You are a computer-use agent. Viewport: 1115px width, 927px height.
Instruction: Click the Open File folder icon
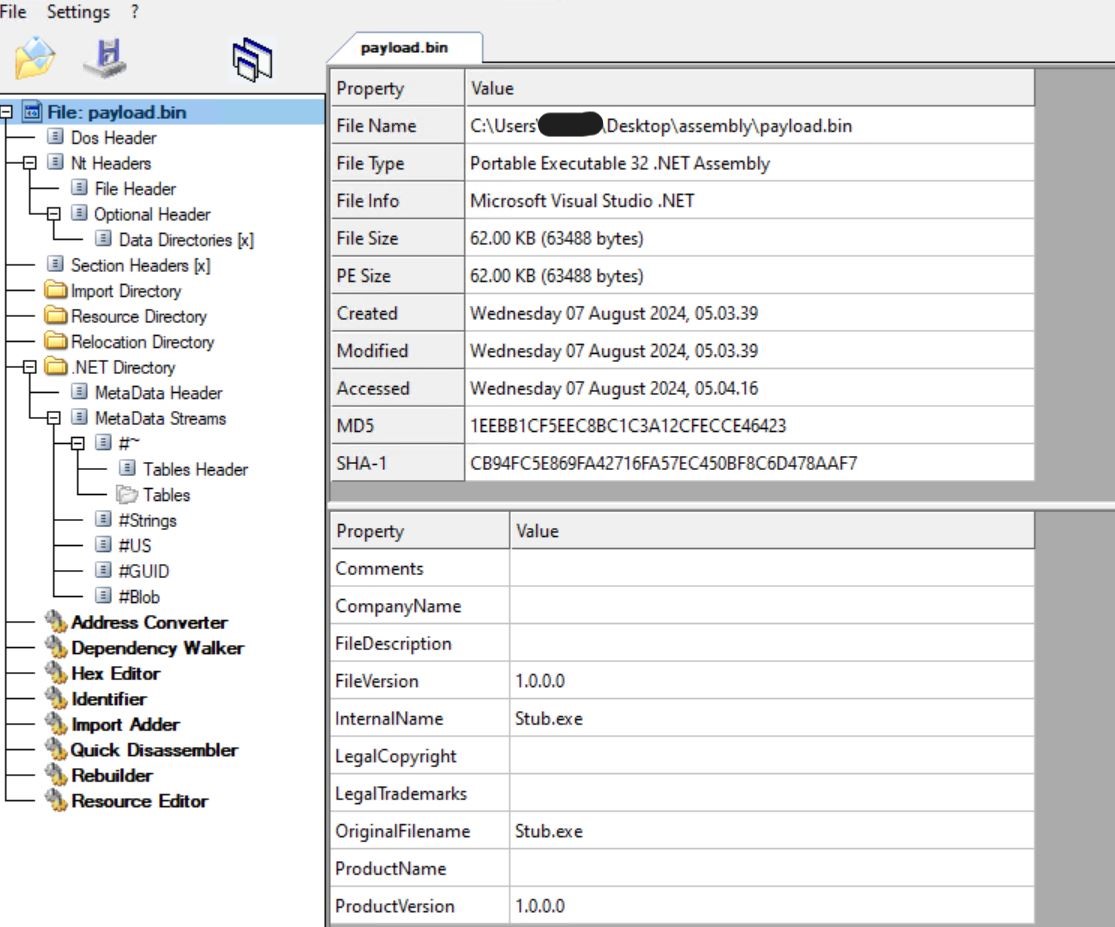[35, 58]
